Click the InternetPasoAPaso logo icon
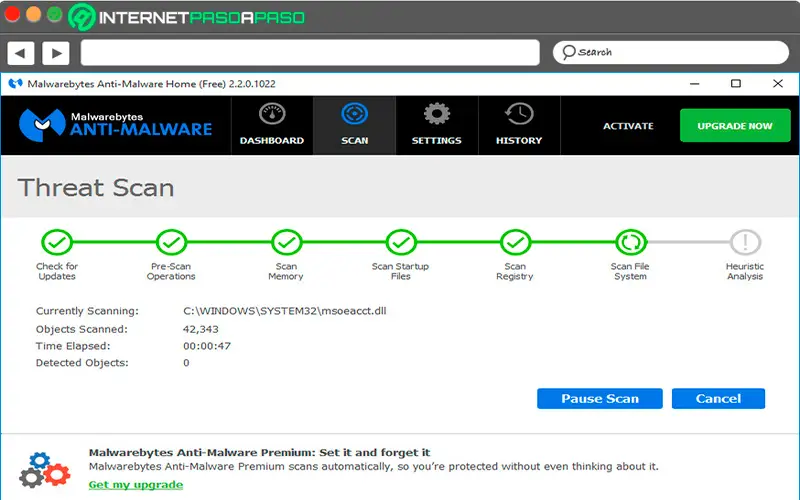The image size is (800, 500). (x=82, y=17)
